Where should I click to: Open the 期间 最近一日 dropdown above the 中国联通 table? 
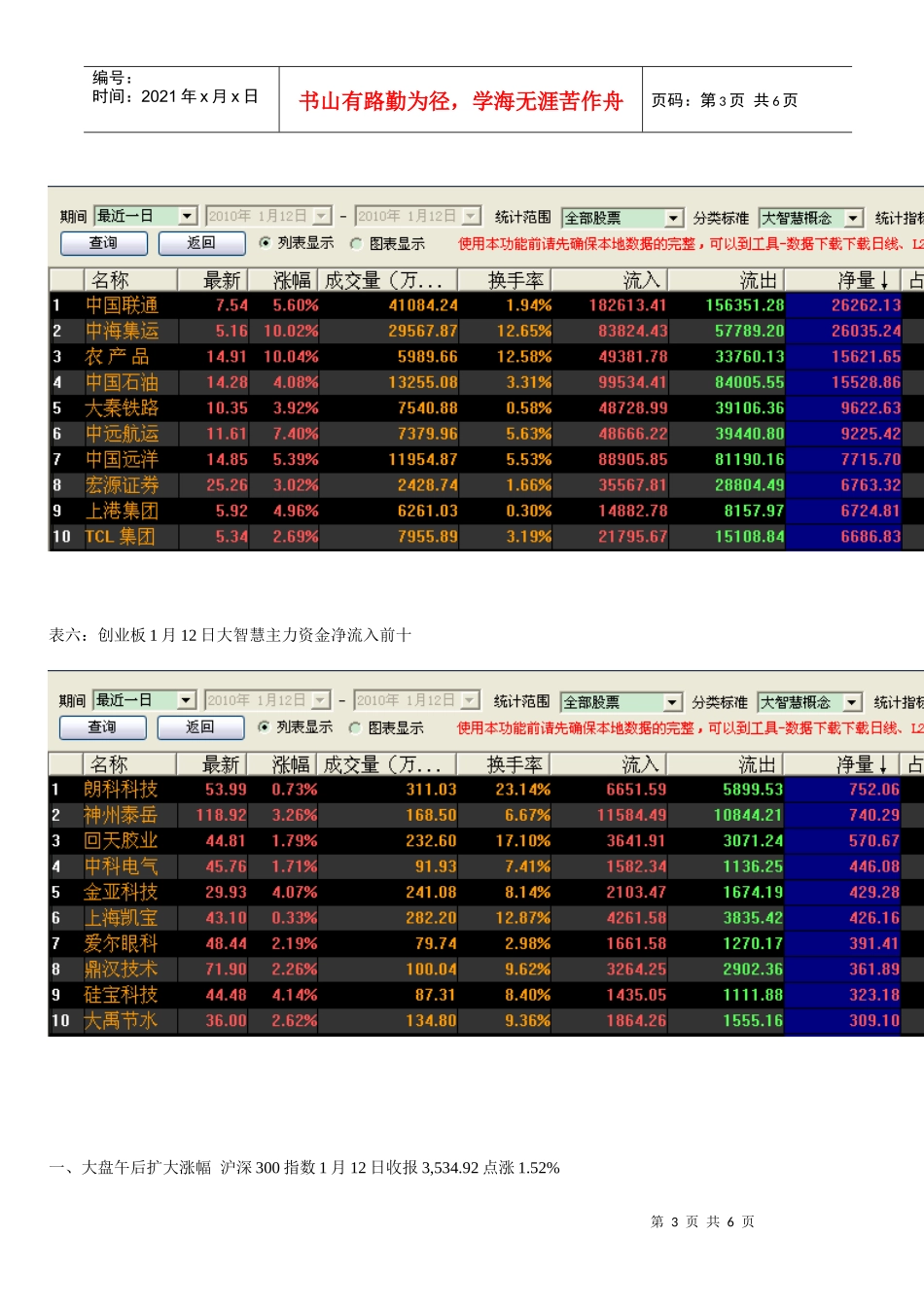pyautogui.click(x=146, y=216)
